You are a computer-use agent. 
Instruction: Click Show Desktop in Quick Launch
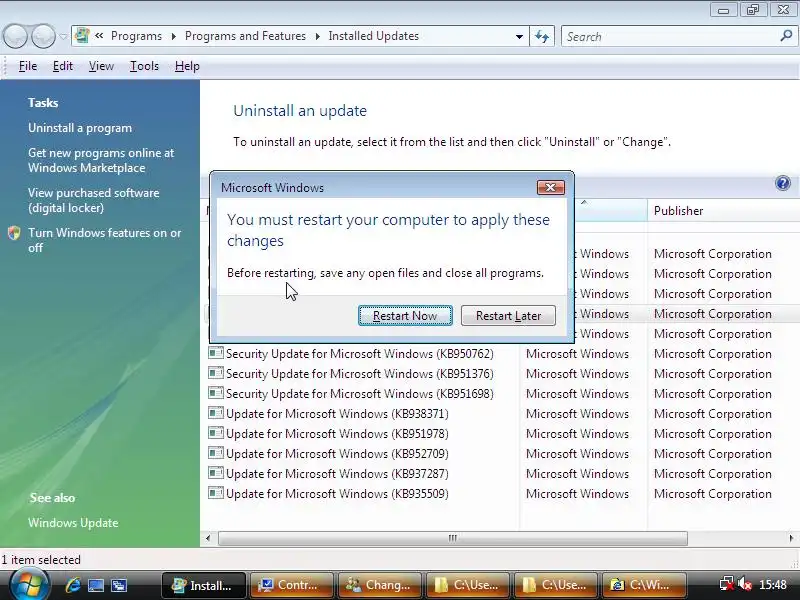[95, 585]
